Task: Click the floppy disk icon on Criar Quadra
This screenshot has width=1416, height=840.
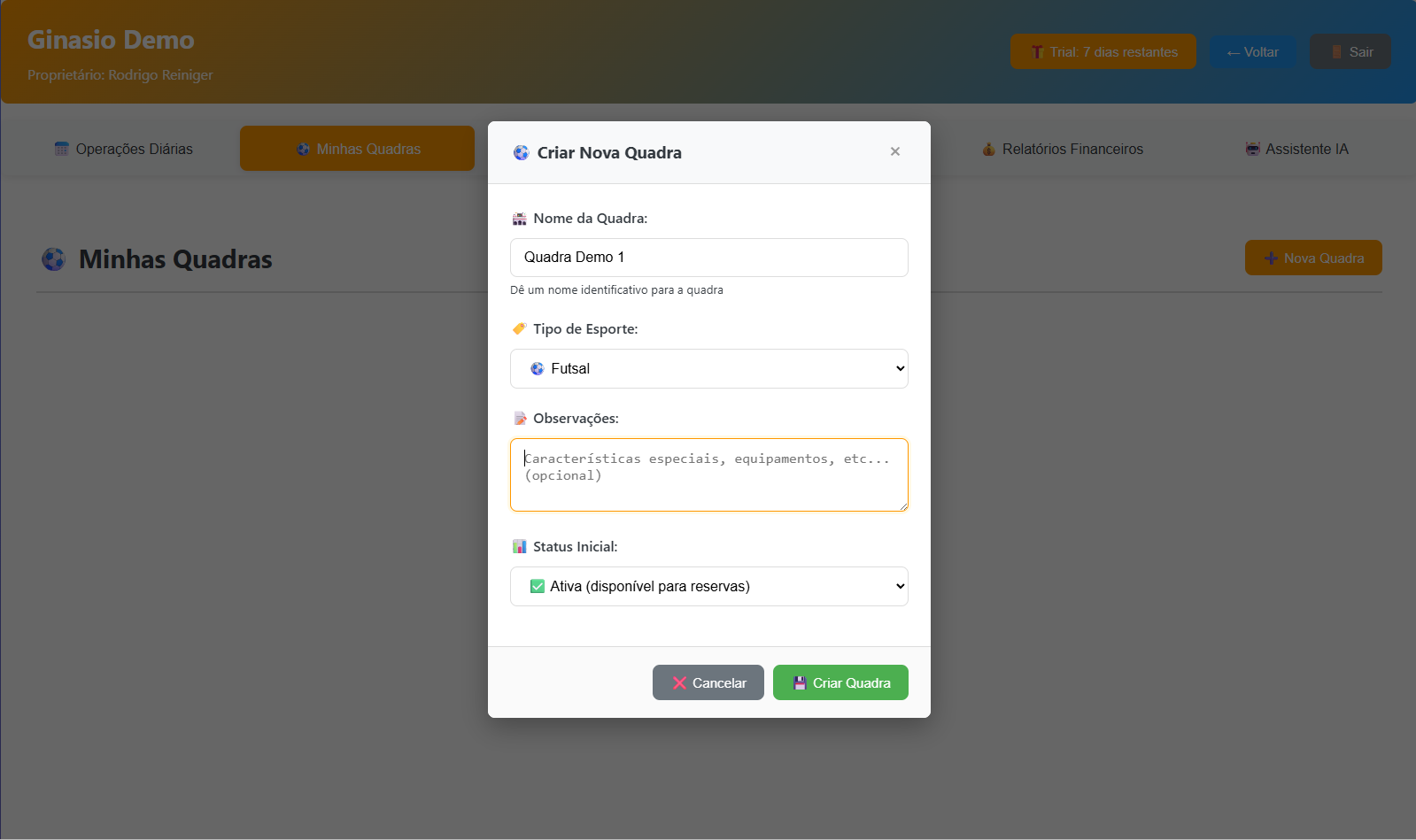Action: click(800, 683)
